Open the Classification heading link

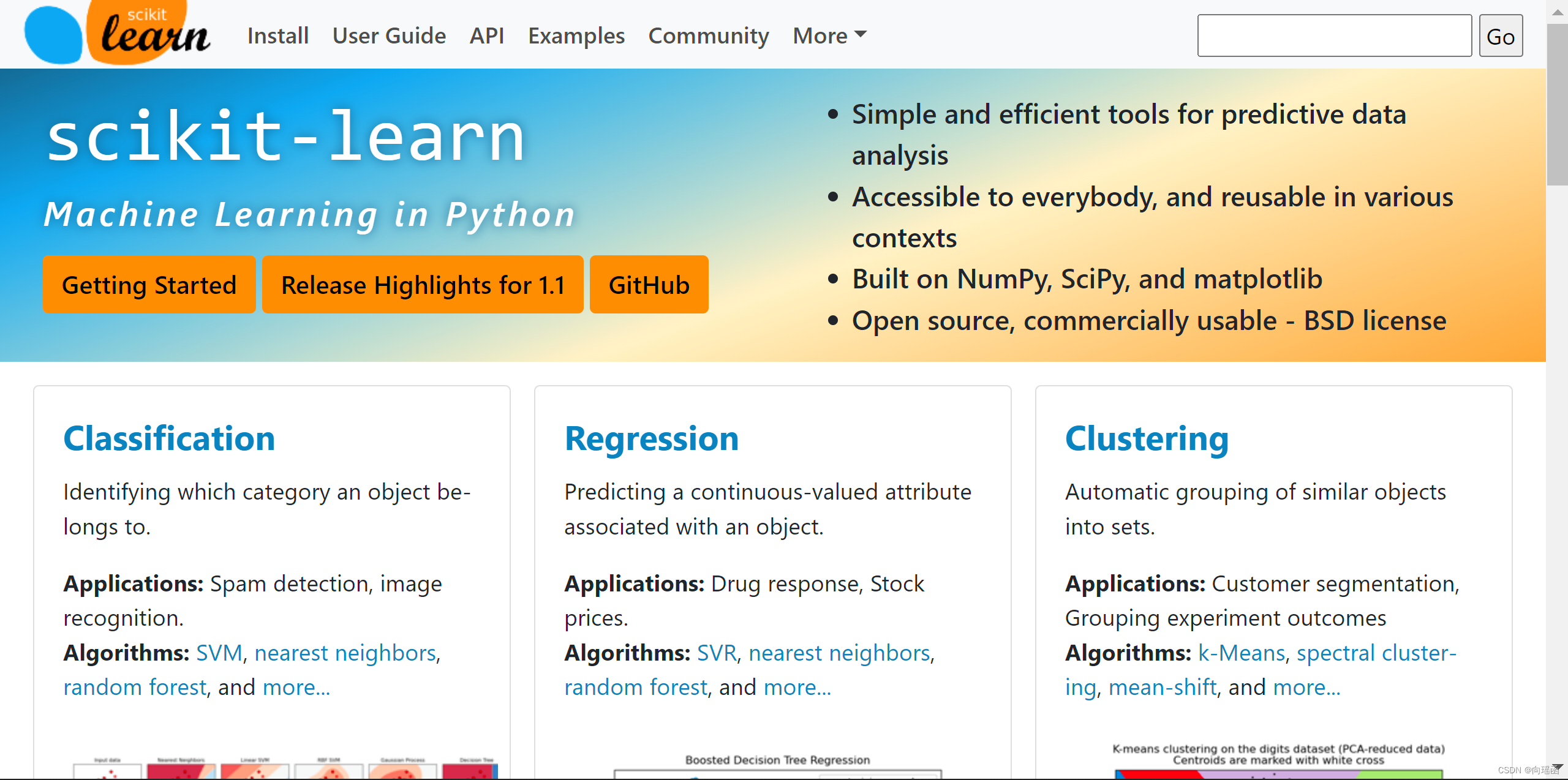pyautogui.click(x=169, y=438)
